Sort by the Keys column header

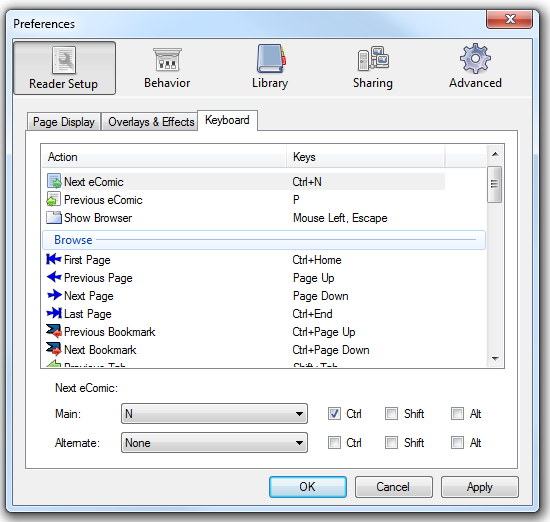click(366, 157)
